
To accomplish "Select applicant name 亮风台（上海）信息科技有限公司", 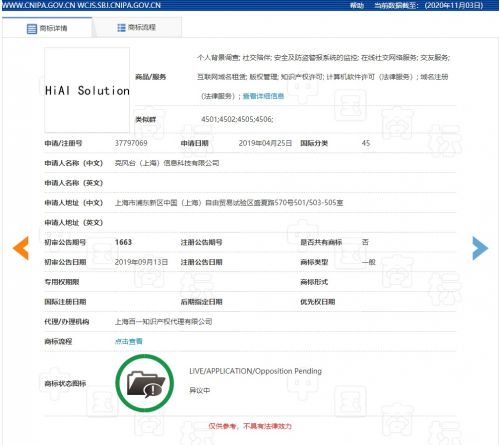I will pyautogui.click(x=167, y=163).
